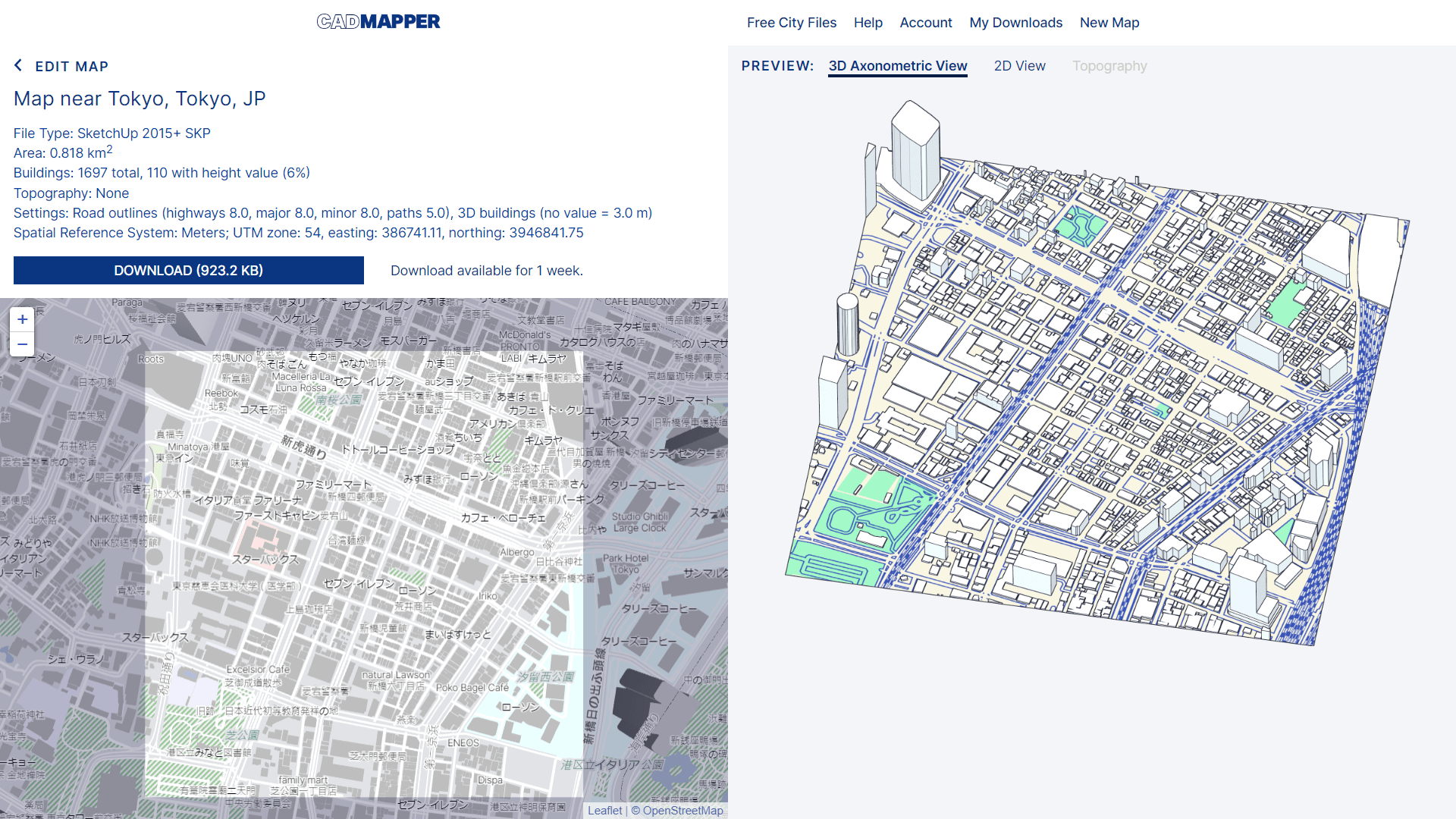This screenshot has height=819, width=1456.
Task: Open the Account menu item
Action: tap(925, 23)
